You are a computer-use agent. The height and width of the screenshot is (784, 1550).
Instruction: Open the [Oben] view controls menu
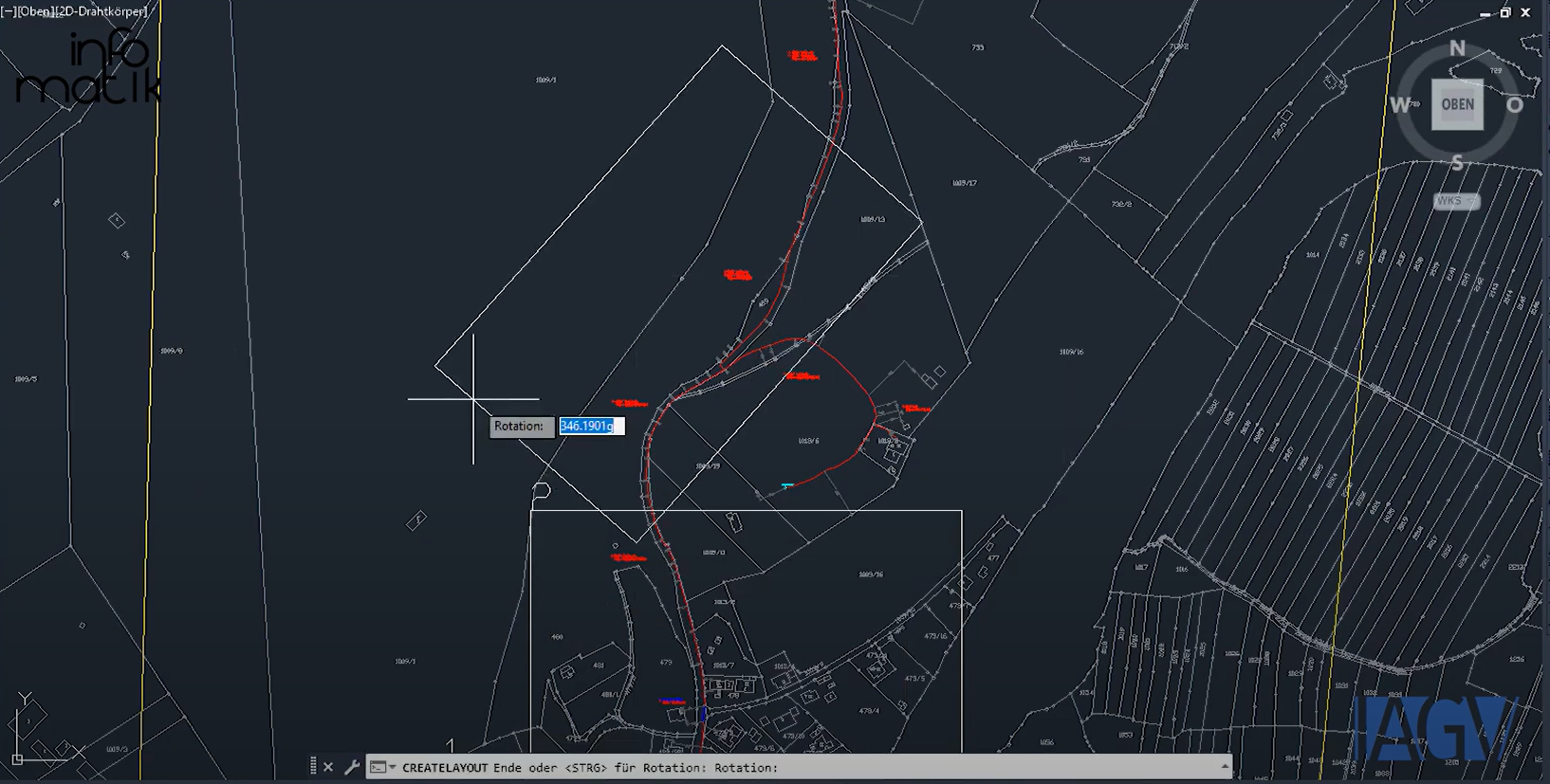click(35, 11)
